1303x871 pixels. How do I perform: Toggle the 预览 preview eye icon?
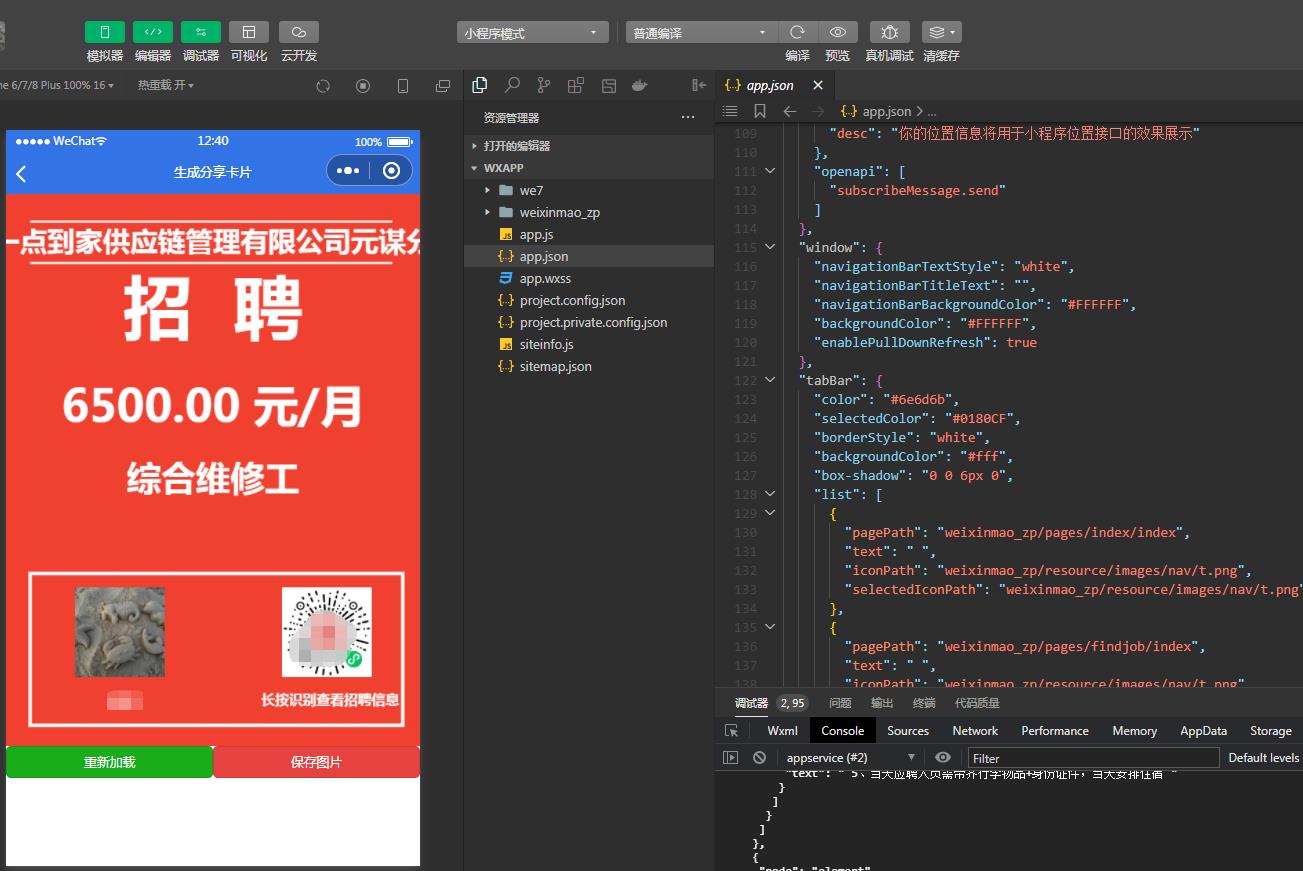click(x=838, y=31)
